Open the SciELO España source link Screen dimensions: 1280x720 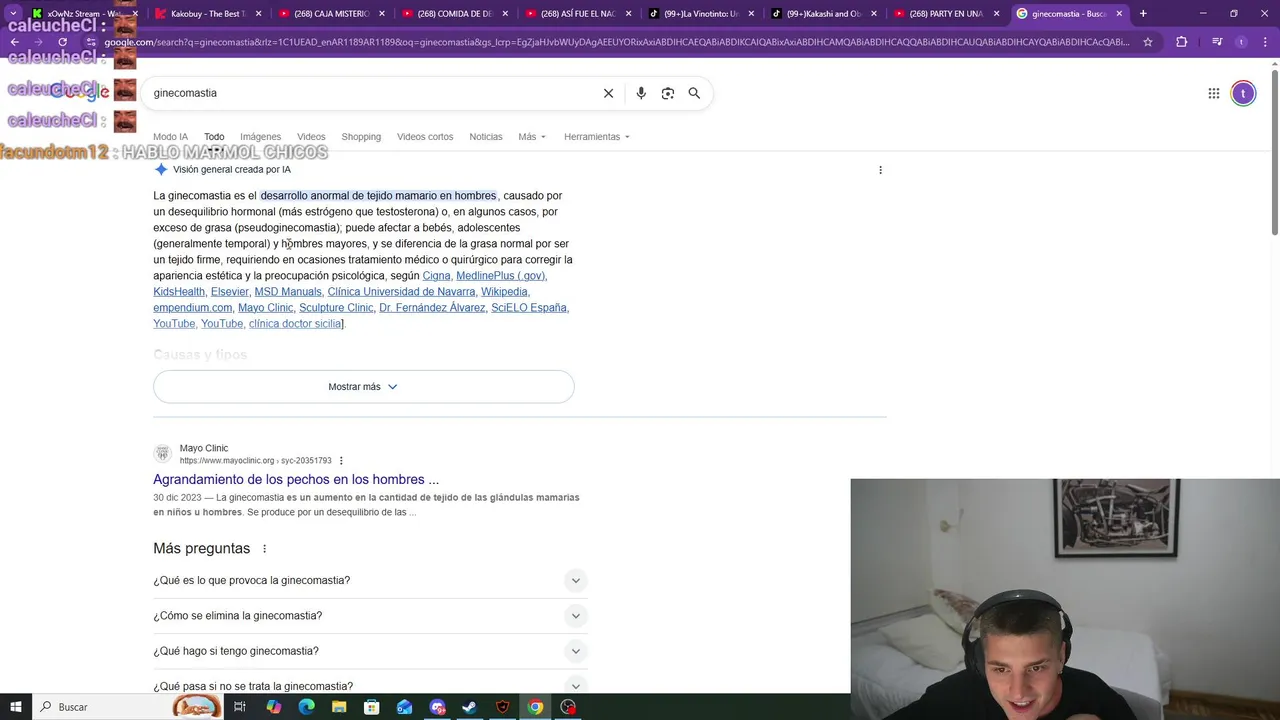[529, 308]
